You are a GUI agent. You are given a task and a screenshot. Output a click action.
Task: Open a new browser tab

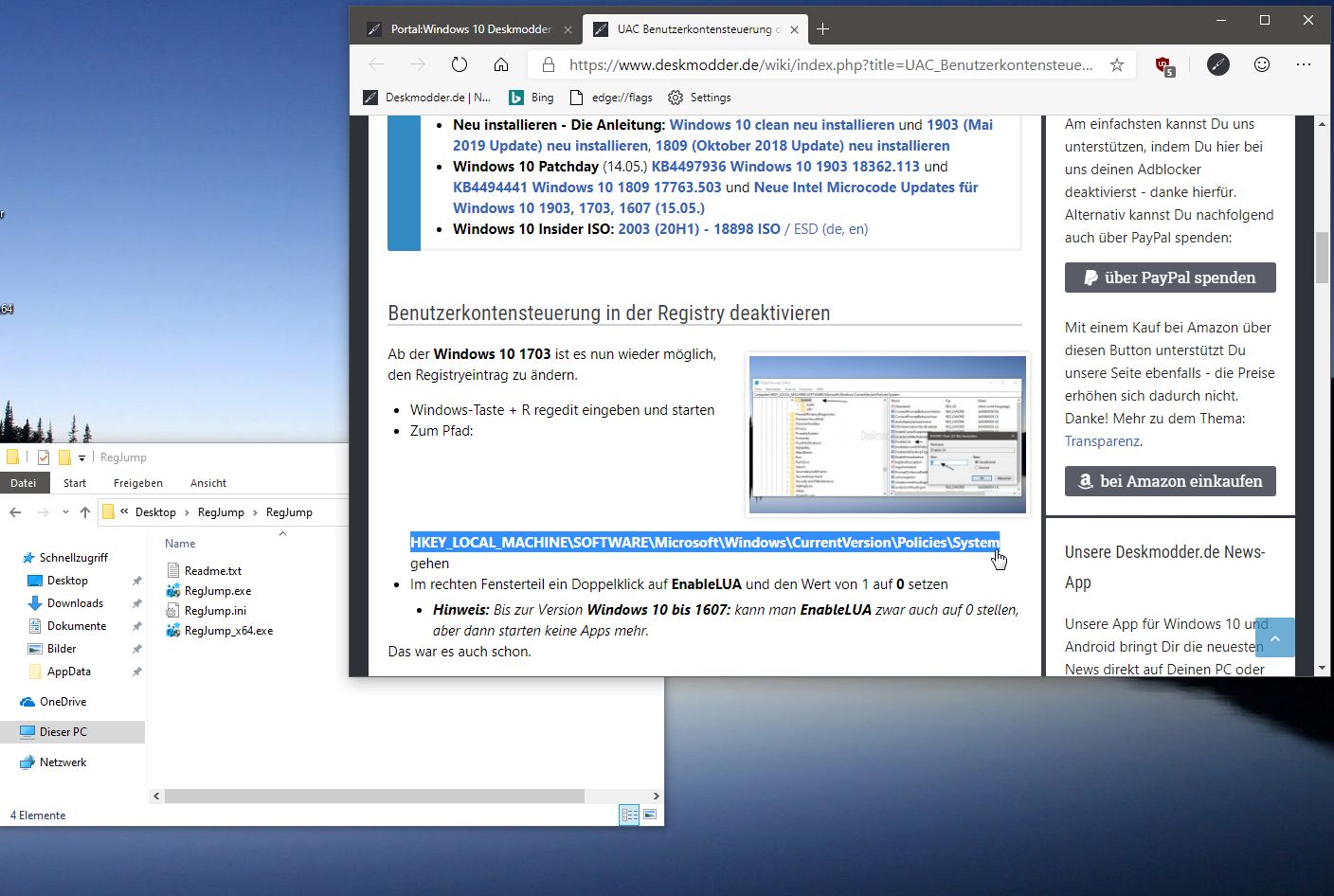coord(822,29)
